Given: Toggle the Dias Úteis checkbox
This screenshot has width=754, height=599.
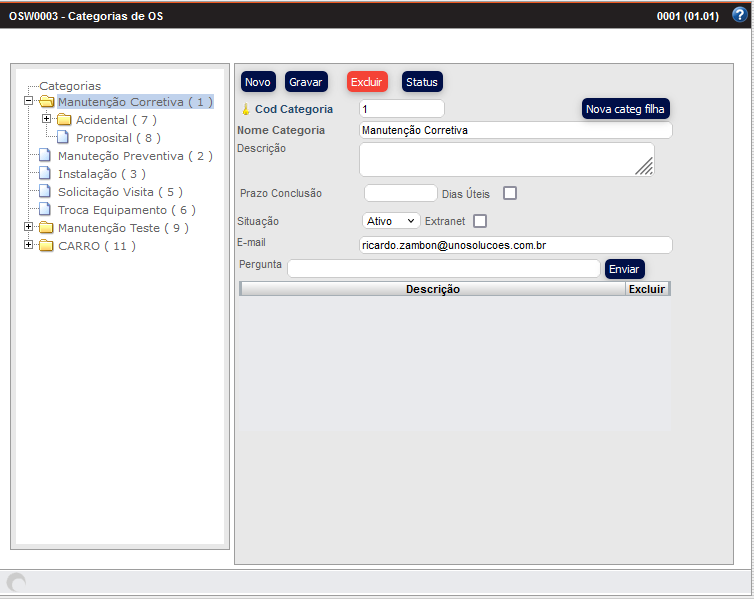Looking at the screenshot, I should click(510, 193).
